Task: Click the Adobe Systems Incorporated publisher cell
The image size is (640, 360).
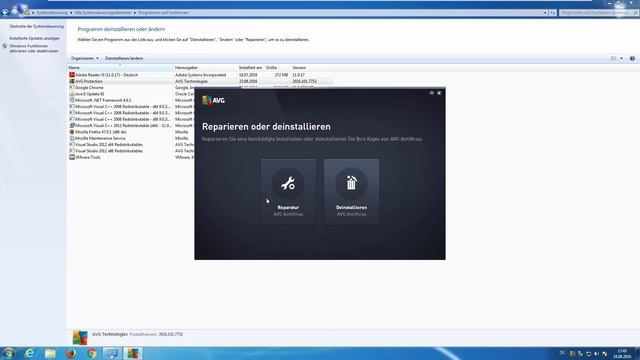Action: point(200,75)
